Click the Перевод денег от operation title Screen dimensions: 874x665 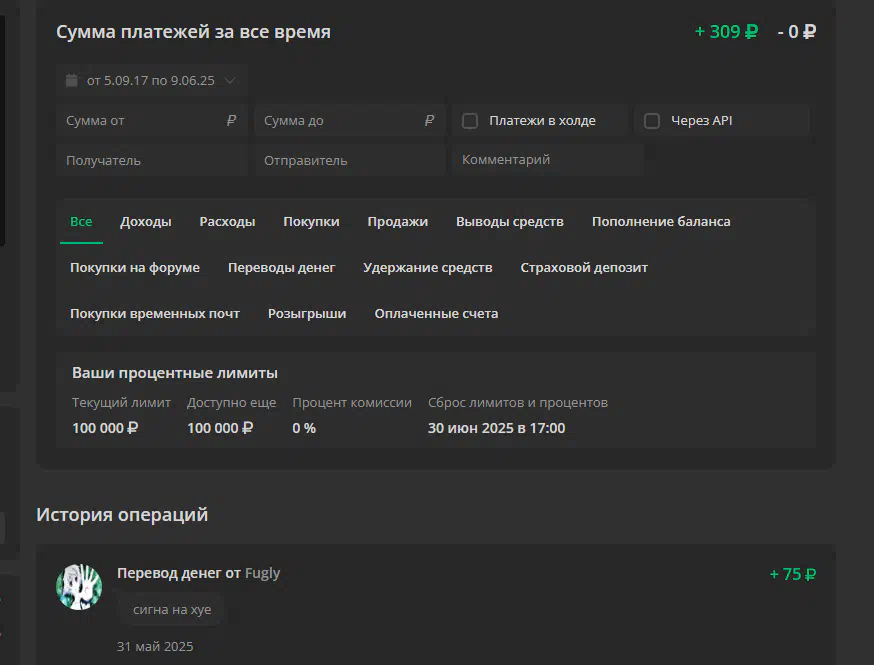179,573
